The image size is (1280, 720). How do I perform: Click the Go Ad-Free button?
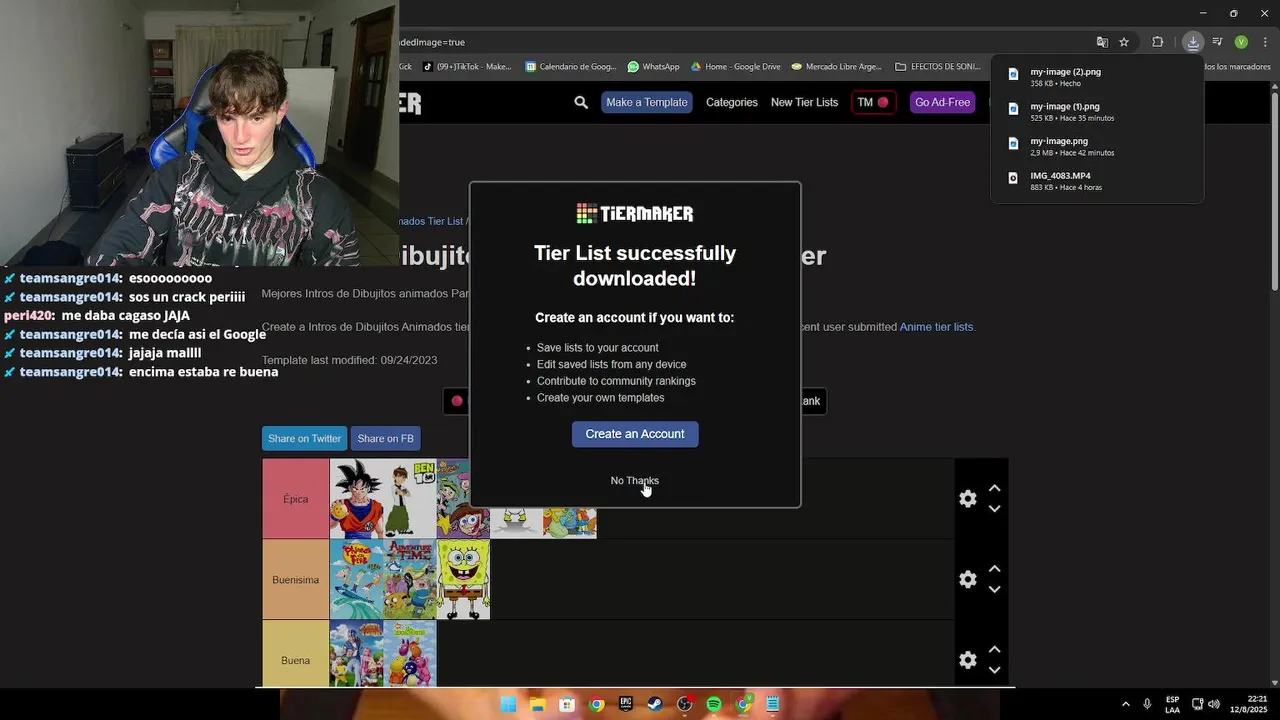pyautogui.click(x=942, y=102)
